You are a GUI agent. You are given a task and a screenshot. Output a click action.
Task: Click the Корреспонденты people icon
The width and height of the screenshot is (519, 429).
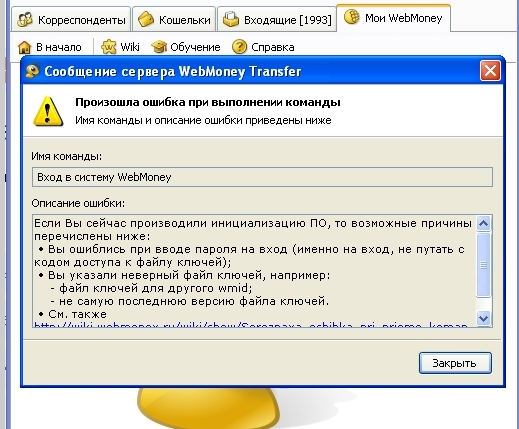25,20
